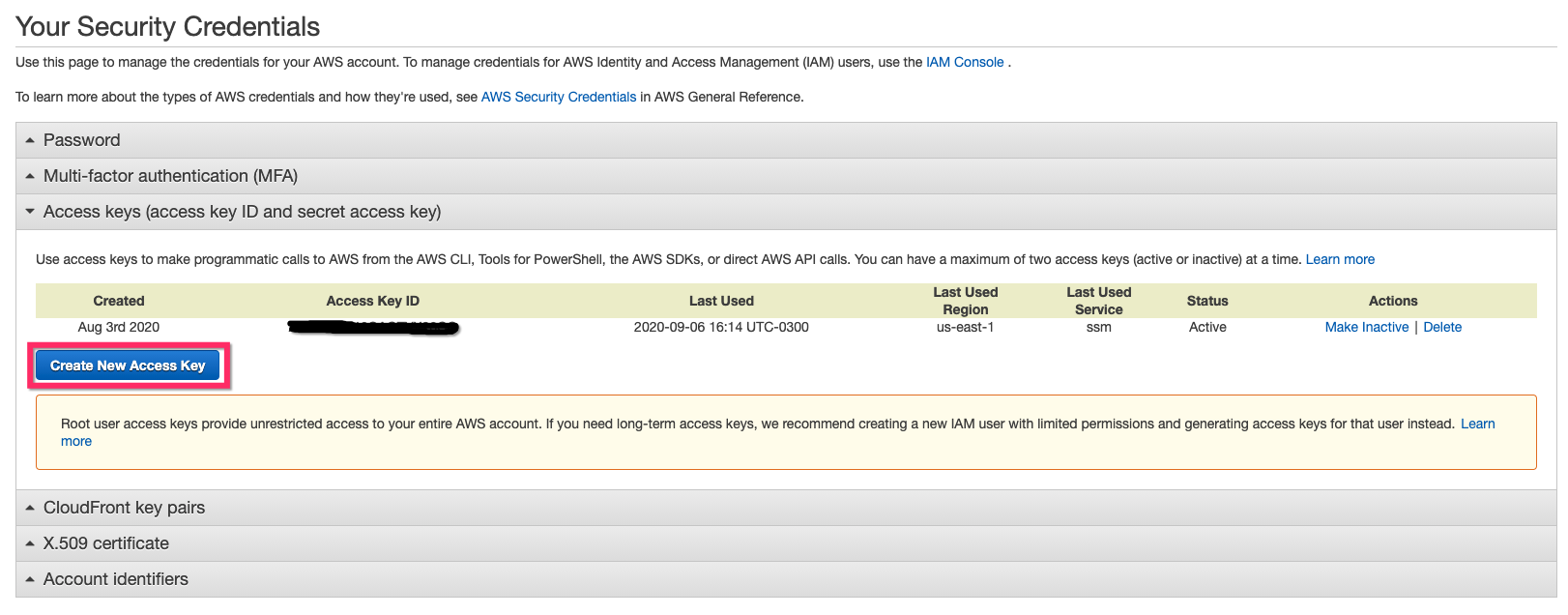Expand the X.509 certificate section

[x=786, y=543]
